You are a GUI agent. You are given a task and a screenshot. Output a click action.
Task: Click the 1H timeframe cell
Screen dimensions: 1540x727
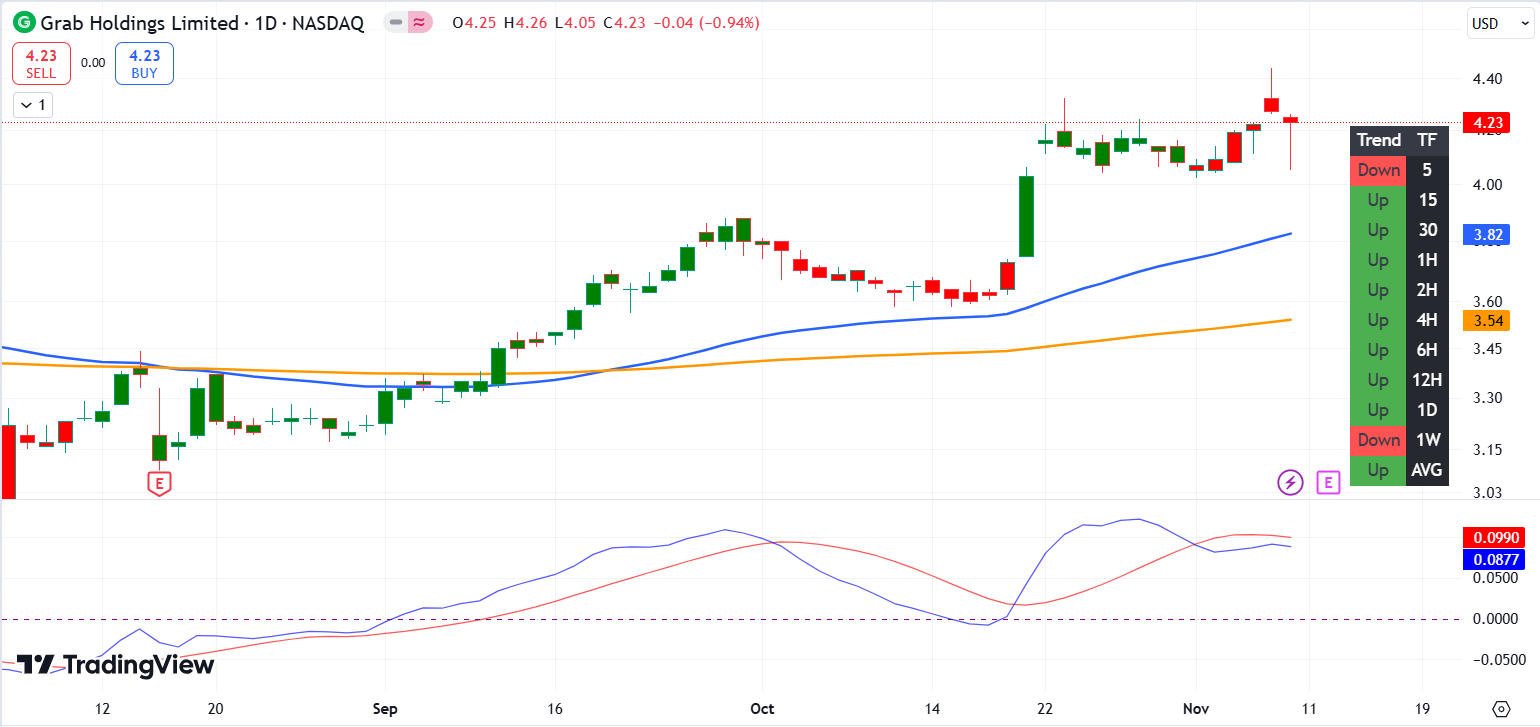click(x=1427, y=260)
